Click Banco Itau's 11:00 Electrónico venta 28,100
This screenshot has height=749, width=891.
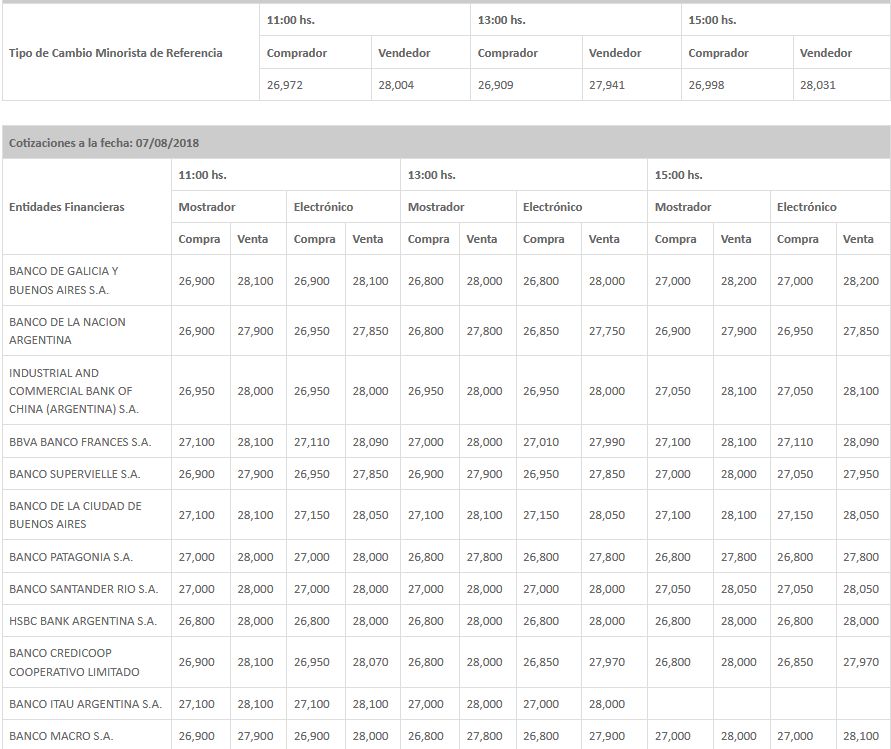(x=370, y=704)
